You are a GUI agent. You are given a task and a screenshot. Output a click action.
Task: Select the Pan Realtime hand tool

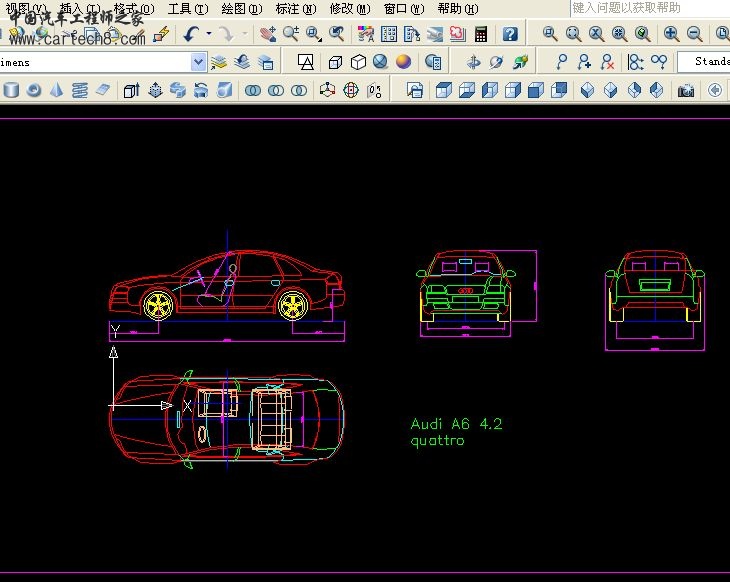(x=268, y=34)
